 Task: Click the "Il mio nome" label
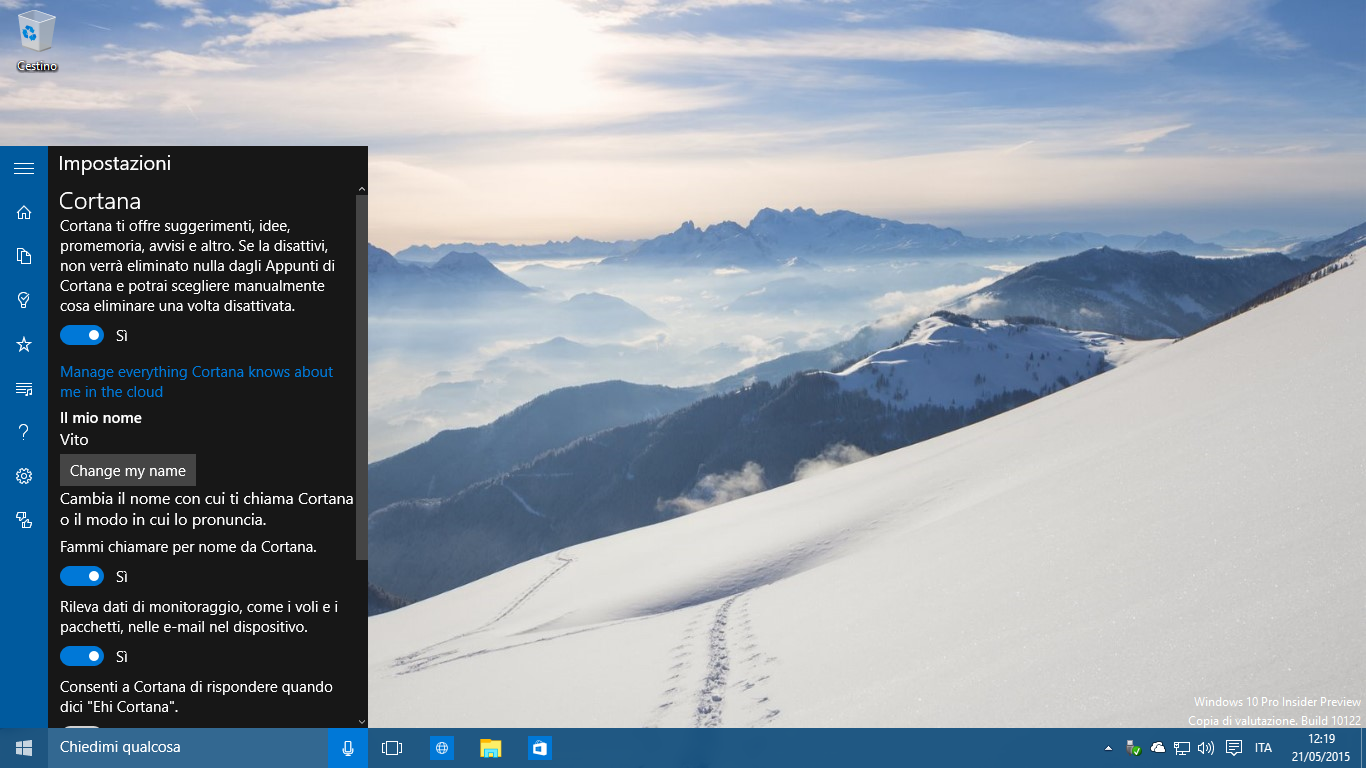[101, 418]
